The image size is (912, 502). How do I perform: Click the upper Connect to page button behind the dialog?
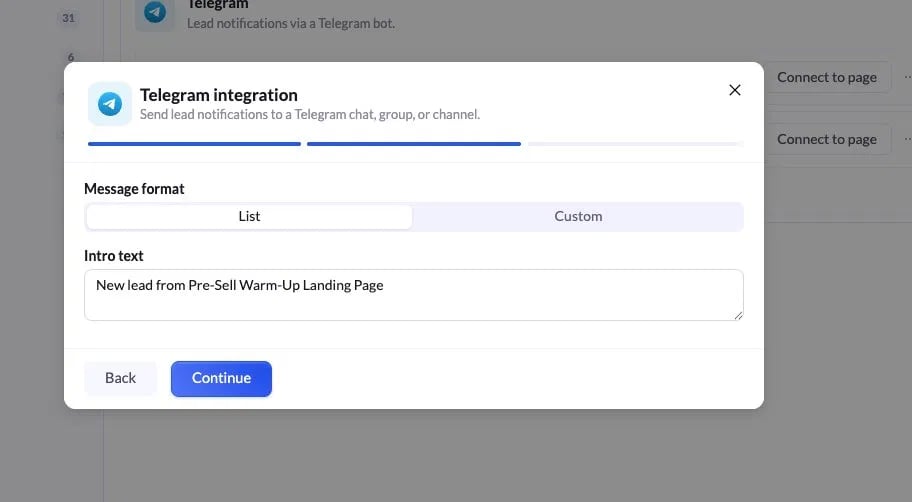[x=826, y=77]
